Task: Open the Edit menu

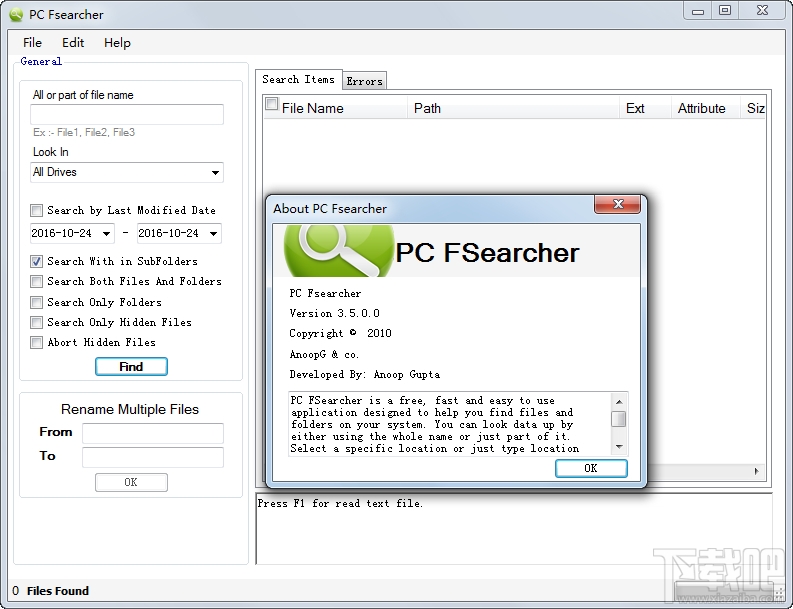Action: [x=73, y=42]
